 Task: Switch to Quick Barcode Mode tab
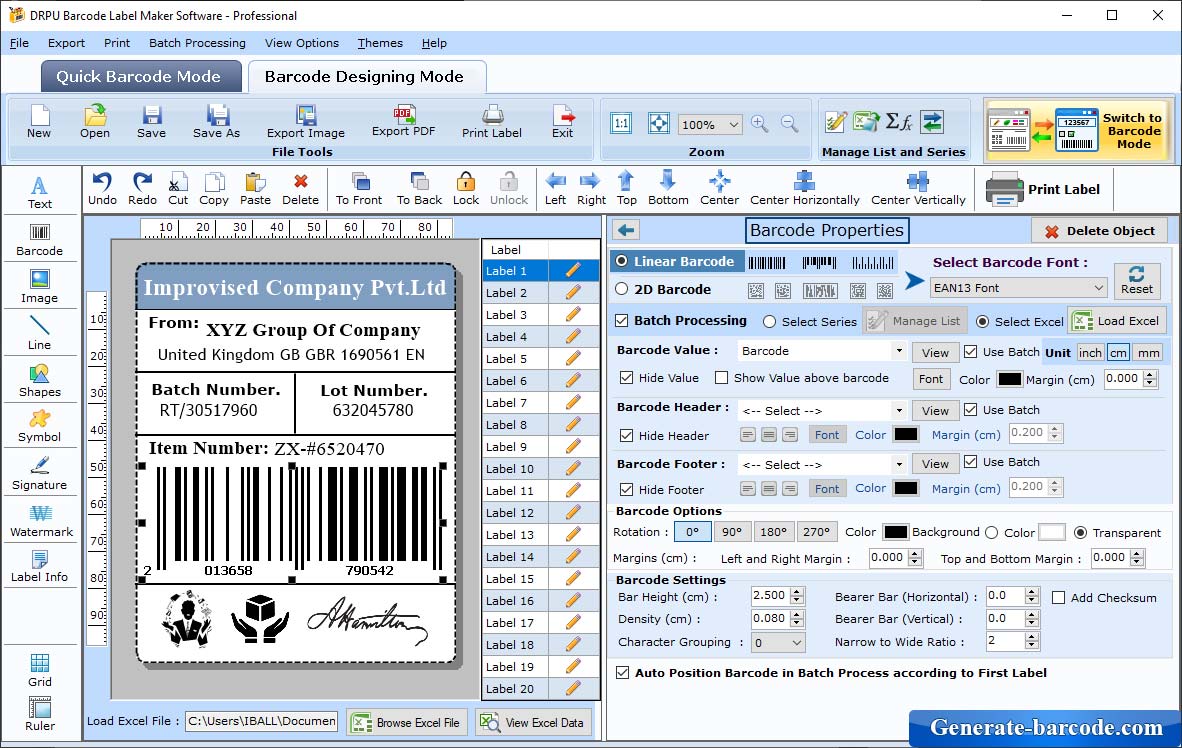(141, 76)
